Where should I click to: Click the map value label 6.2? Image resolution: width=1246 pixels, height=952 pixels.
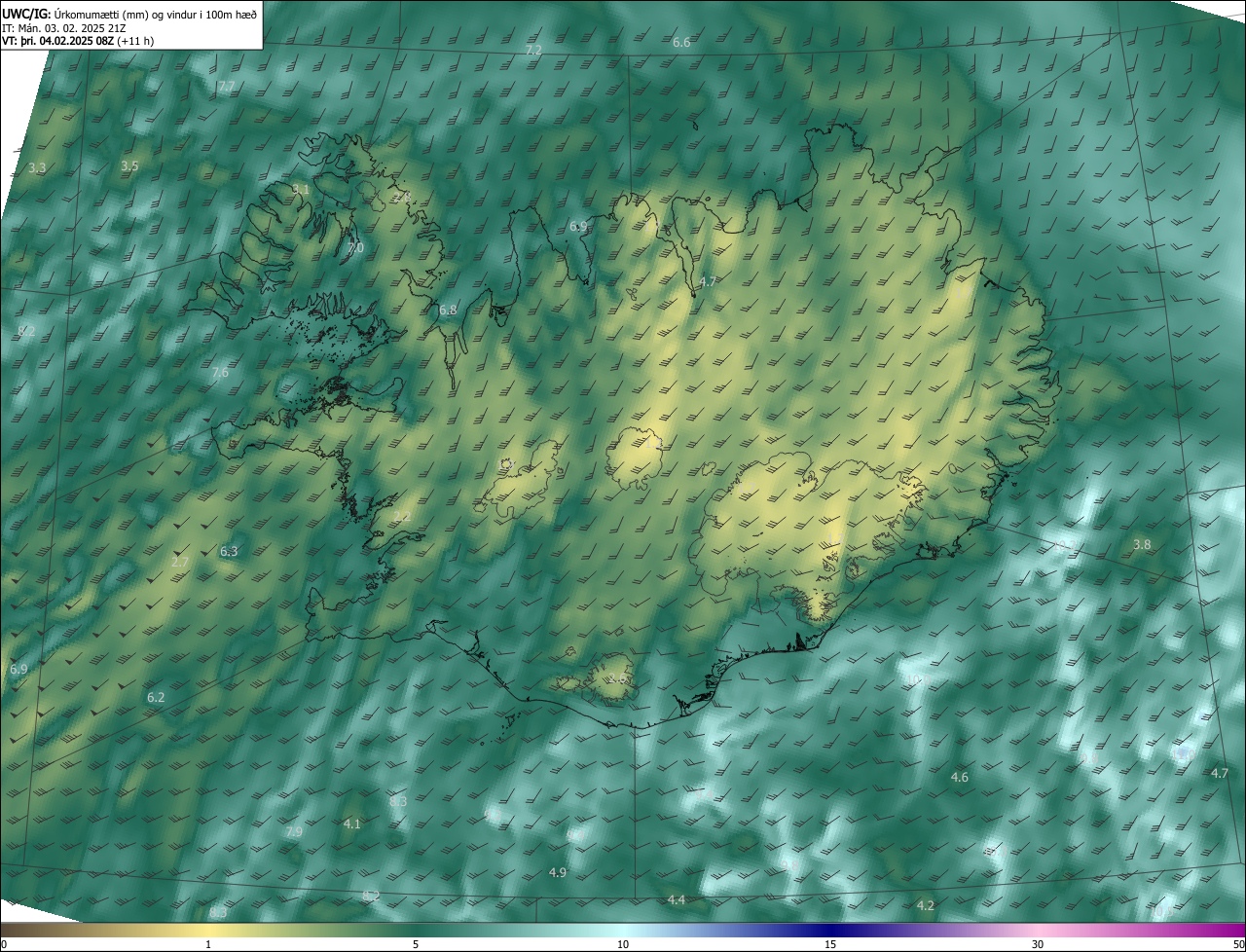click(156, 698)
